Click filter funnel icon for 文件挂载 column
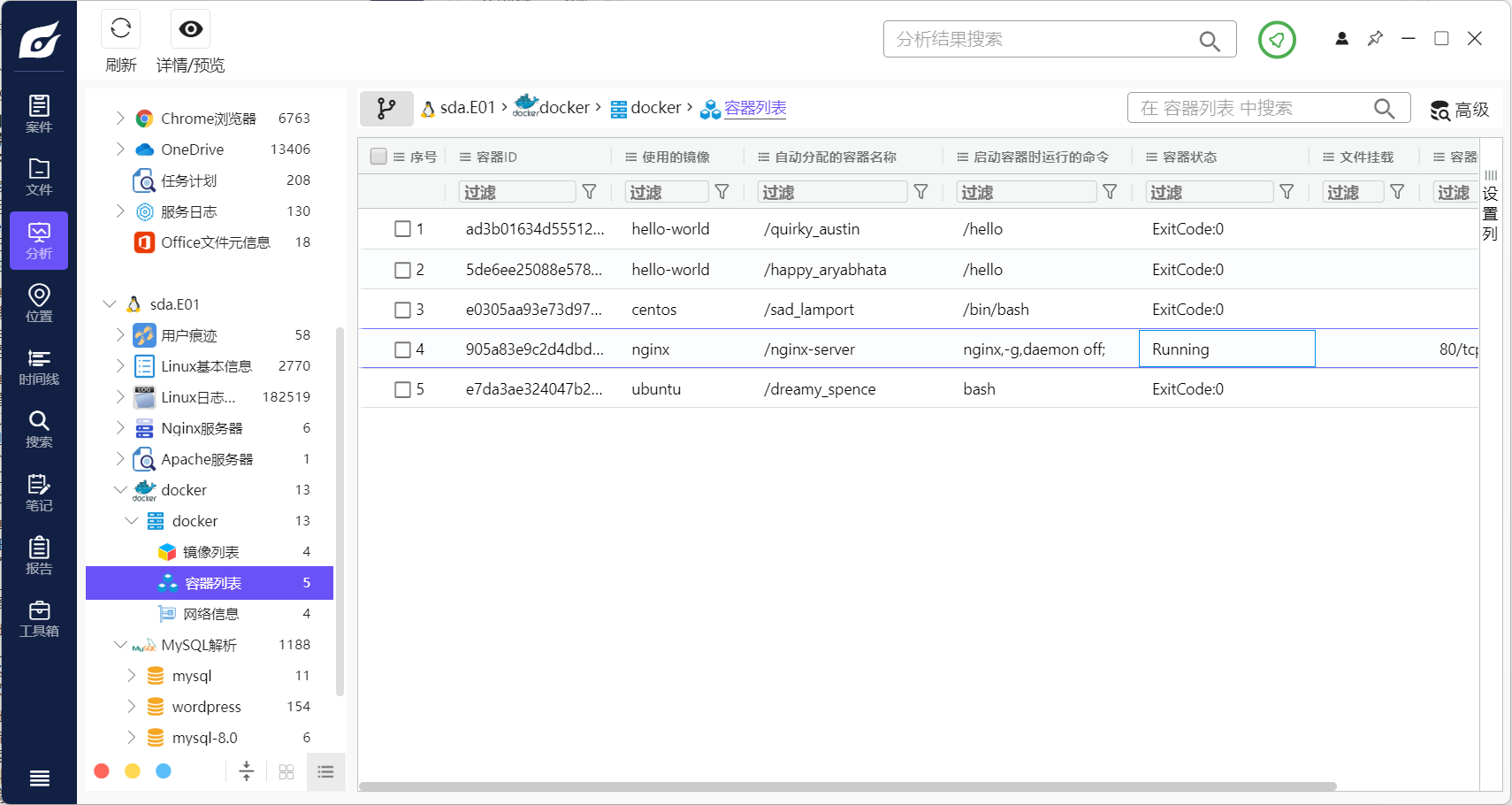Image resolution: width=1512 pixels, height=805 pixels. coord(1397,192)
